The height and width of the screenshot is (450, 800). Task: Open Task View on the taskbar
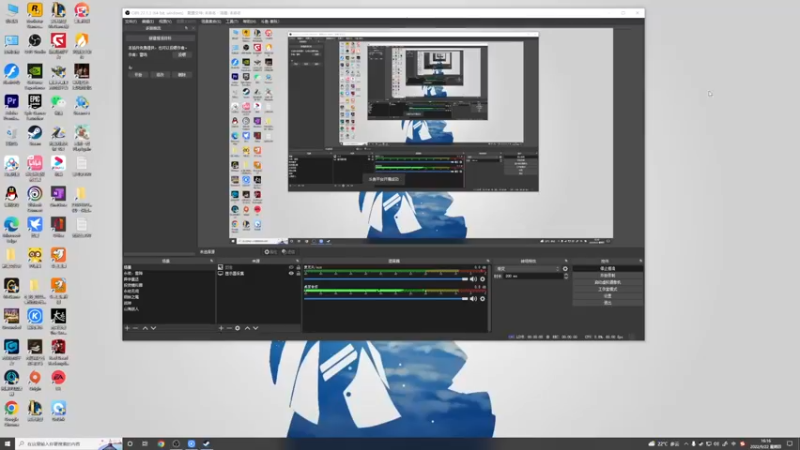(145, 444)
